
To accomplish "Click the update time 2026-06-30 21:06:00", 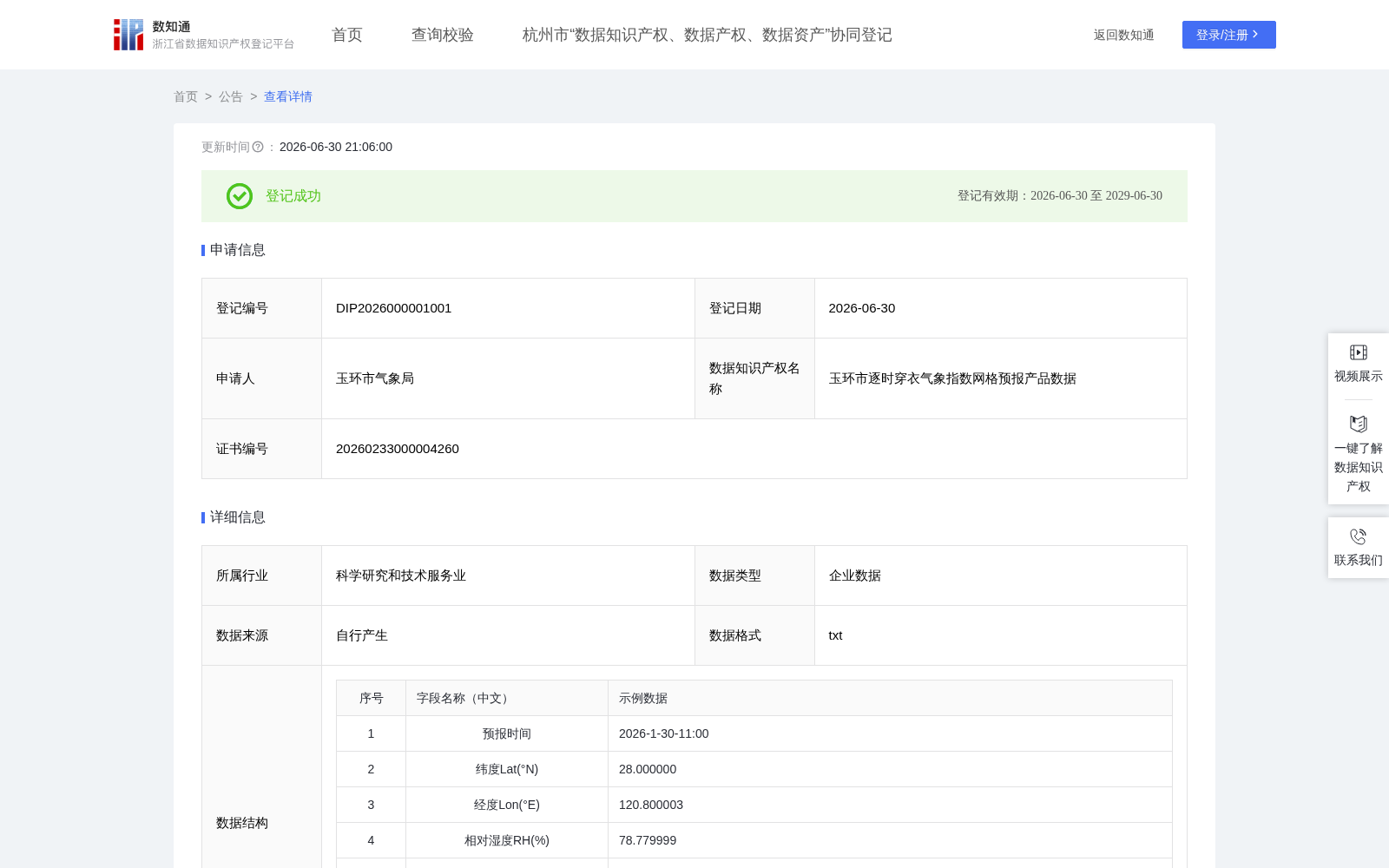I will [x=336, y=147].
